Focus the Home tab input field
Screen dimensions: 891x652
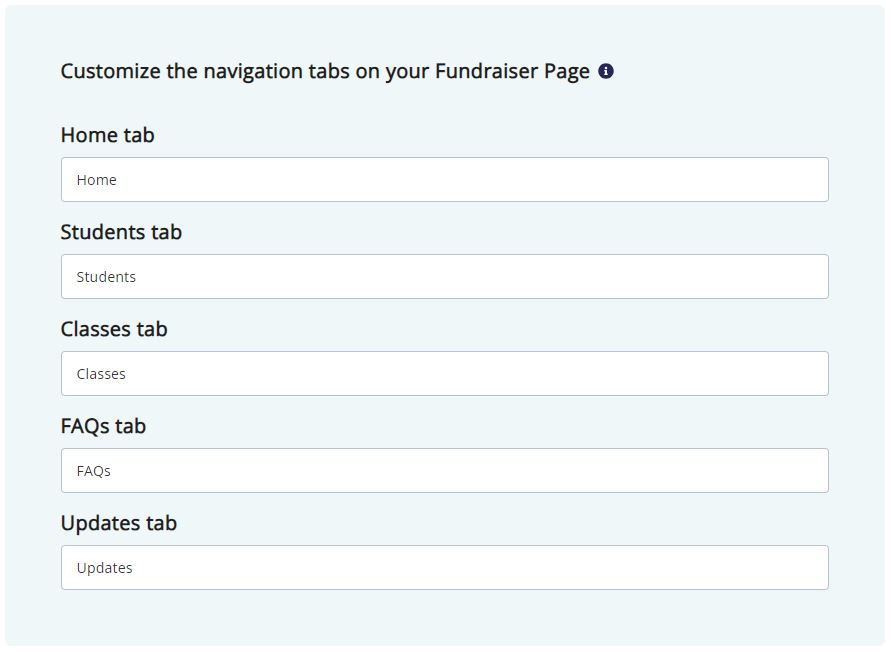click(x=444, y=180)
